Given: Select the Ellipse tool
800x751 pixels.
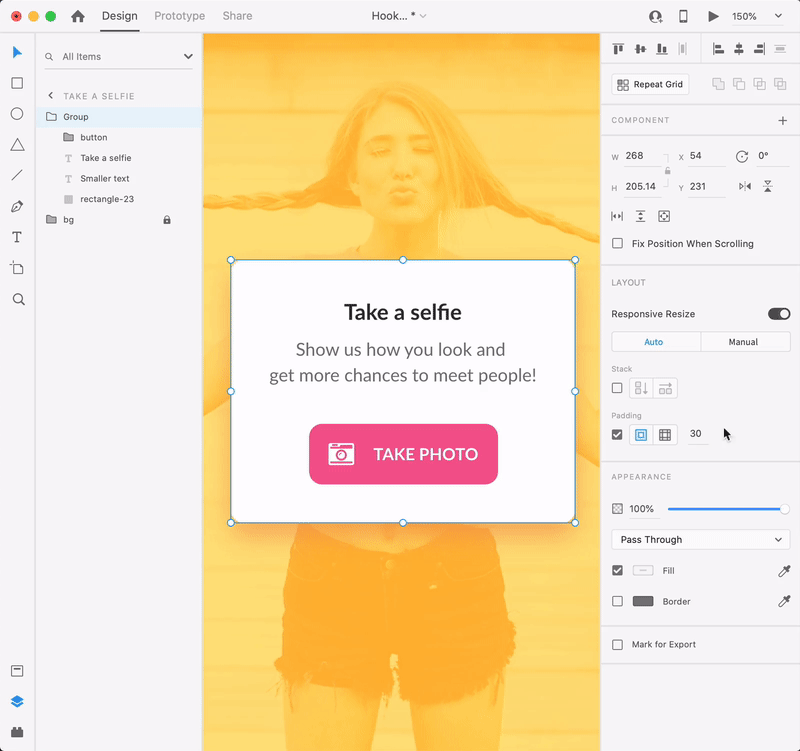Looking at the screenshot, I should (x=17, y=114).
